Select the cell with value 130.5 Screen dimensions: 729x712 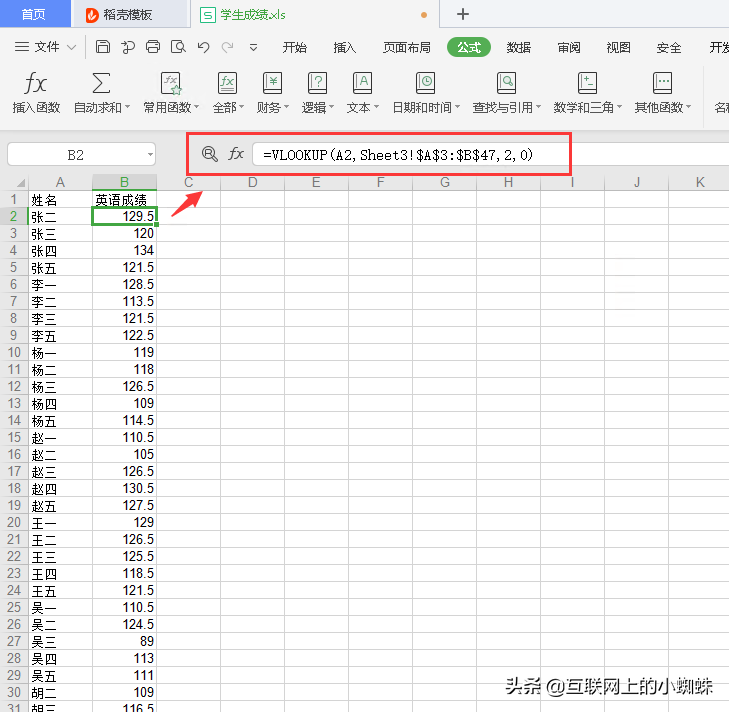coord(124,488)
